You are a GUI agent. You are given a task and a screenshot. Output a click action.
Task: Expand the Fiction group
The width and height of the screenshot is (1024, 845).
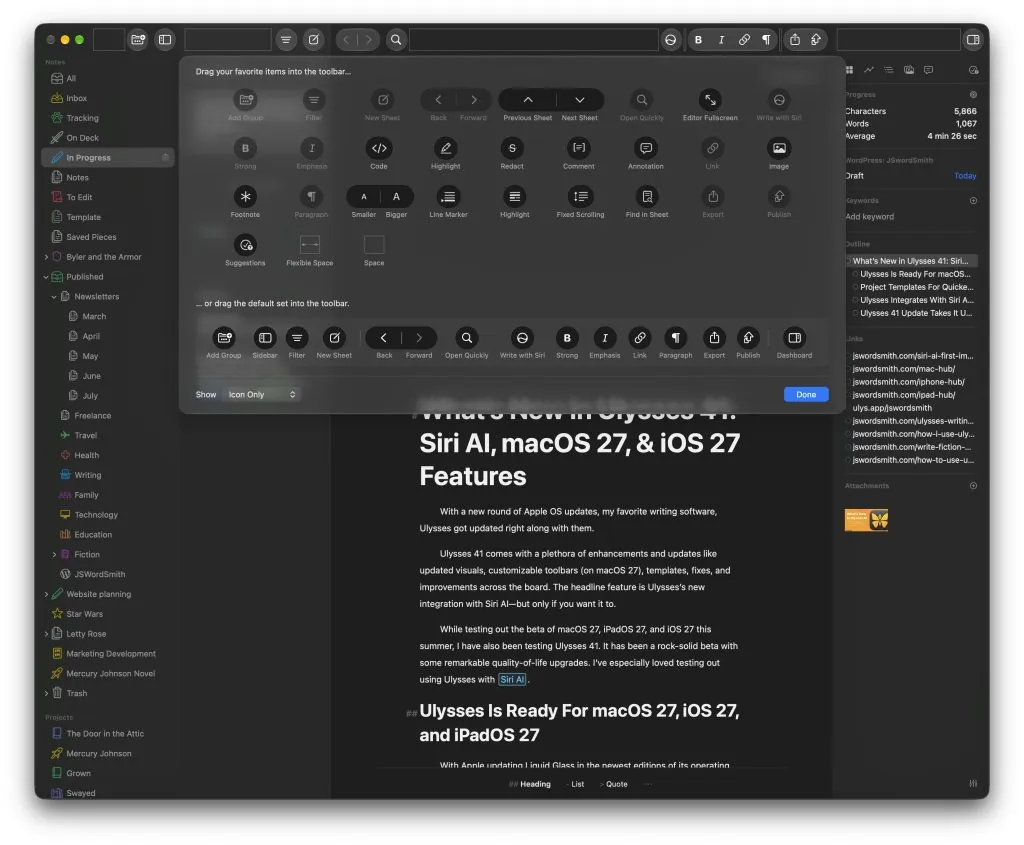(54, 554)
